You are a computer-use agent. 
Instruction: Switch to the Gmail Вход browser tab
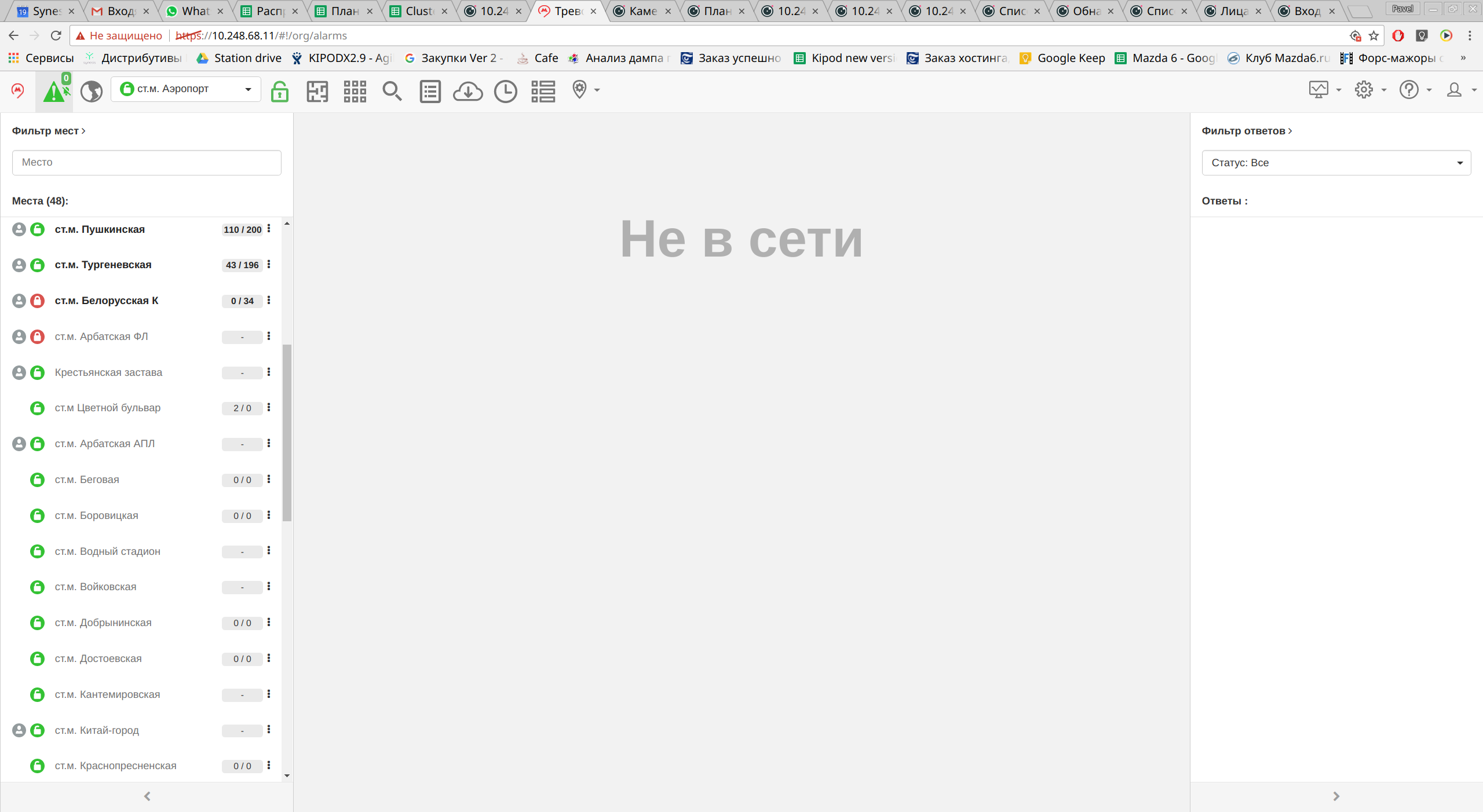[x=120, y=11]
